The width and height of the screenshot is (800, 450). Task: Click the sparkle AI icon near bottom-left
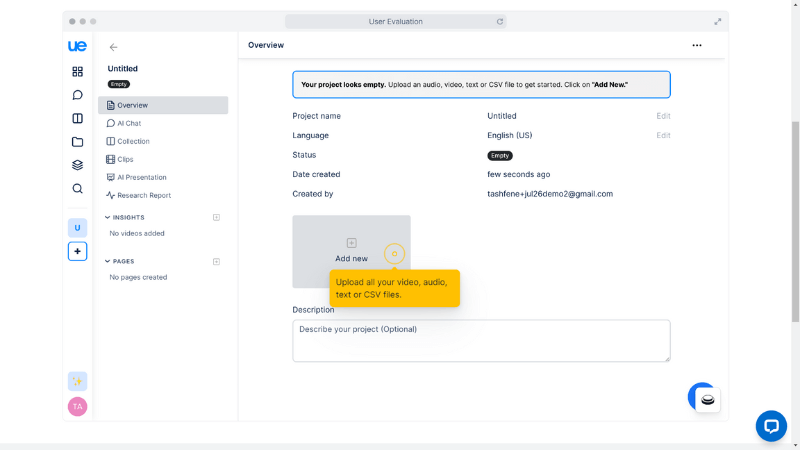(x=77, y=381)
